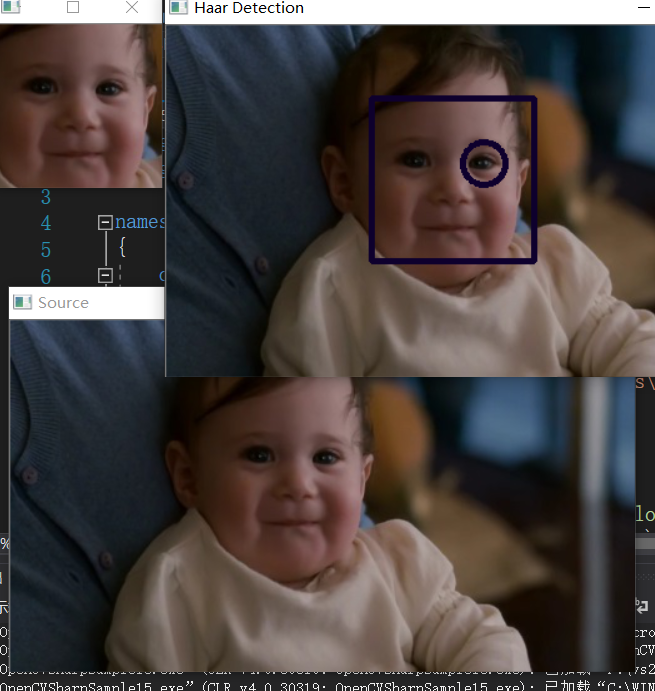This screenshot has width=655, height=691.
Task: Close the small face crop window
Action: 132,7
